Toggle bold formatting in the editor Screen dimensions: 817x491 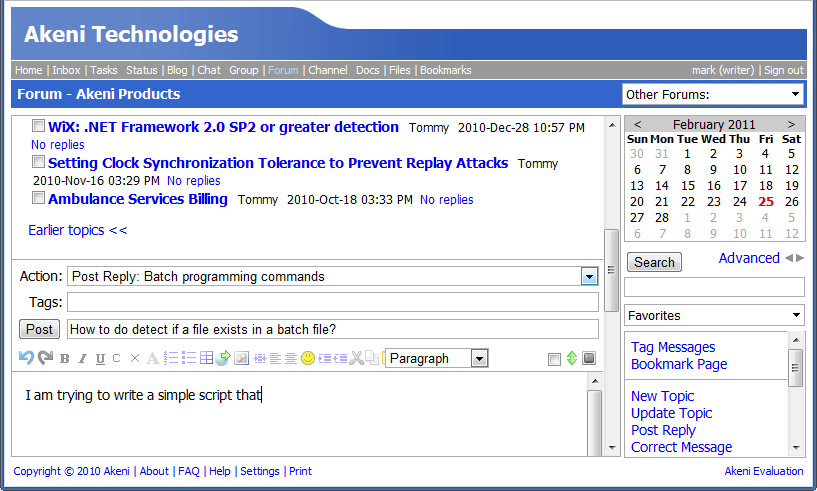point(65,358)
